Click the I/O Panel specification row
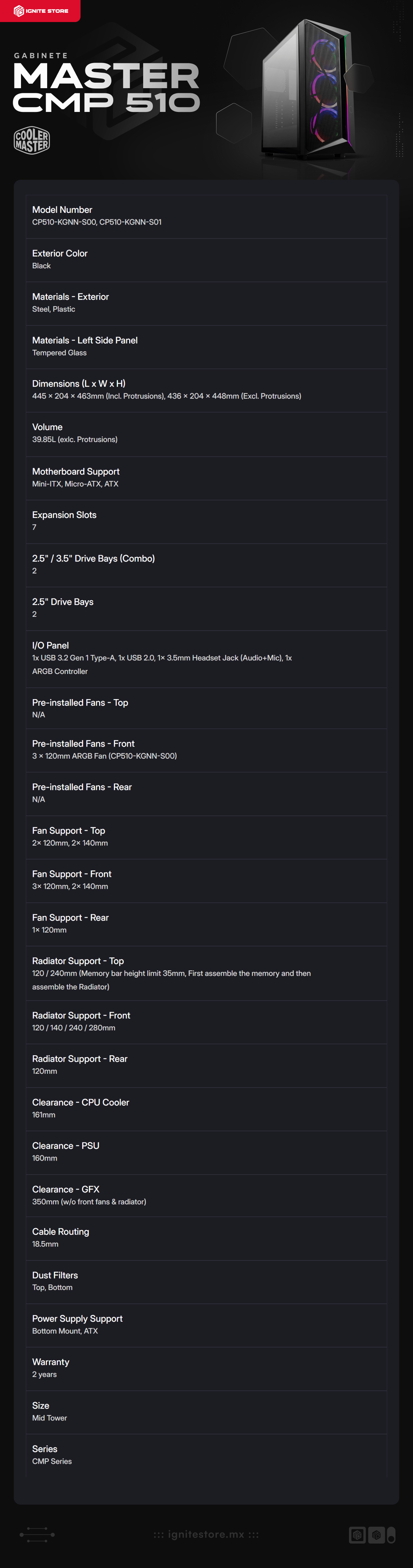 [206, 658]
